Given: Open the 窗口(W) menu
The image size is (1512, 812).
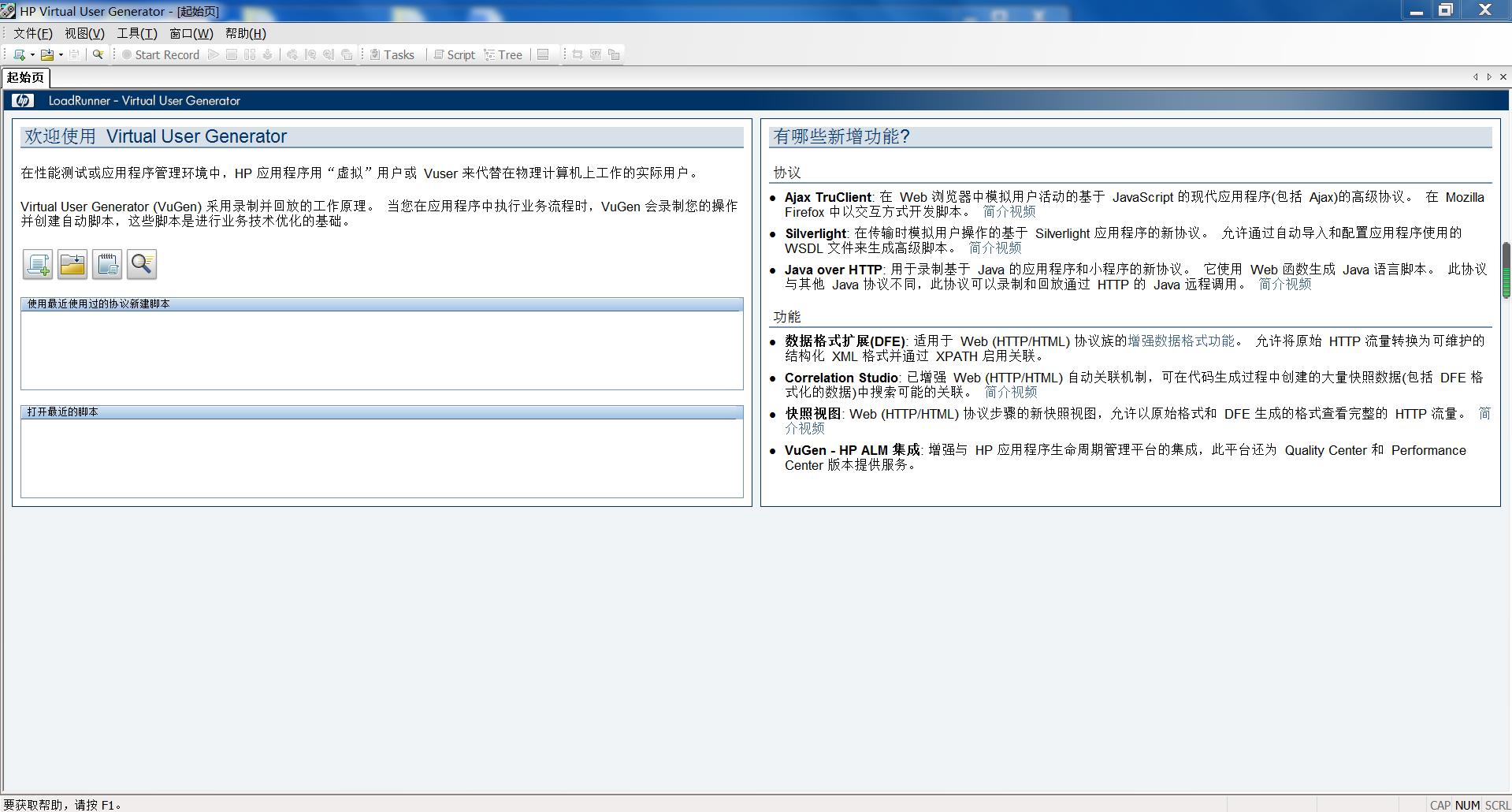Looking at the screenshot, I should pyautogui.click(x=191, y=33).
